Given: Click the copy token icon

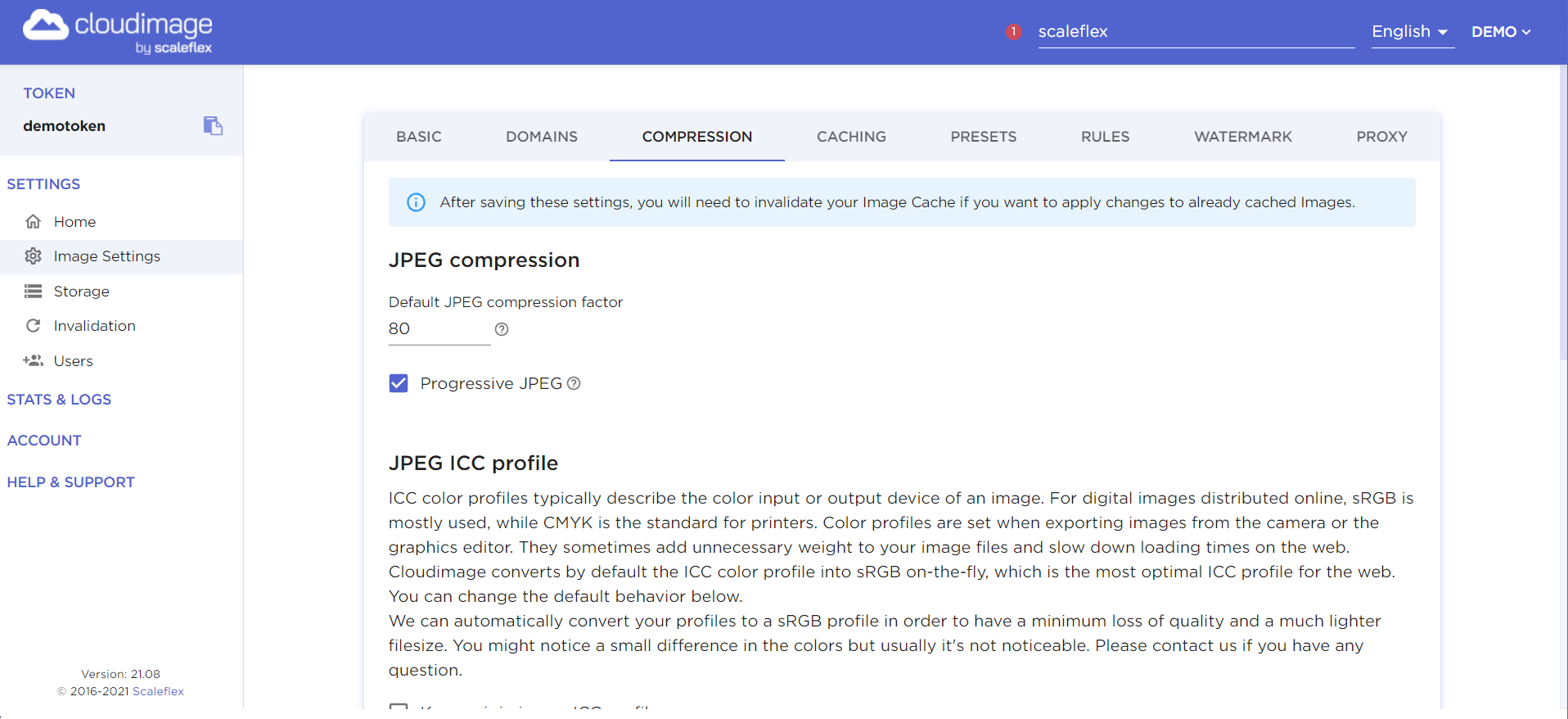Looking at the screenshot, I should pos(213,125).
